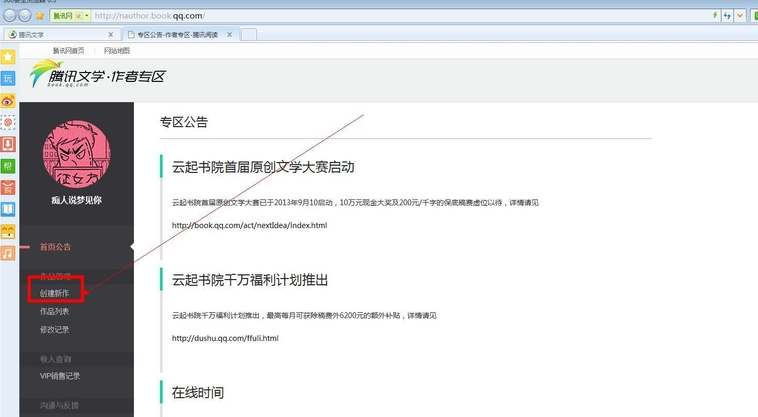Close the 腾讯文学 tab
The width and height of the screenshot is (758, 417).
pyautogui.click(x=111, y=35)
